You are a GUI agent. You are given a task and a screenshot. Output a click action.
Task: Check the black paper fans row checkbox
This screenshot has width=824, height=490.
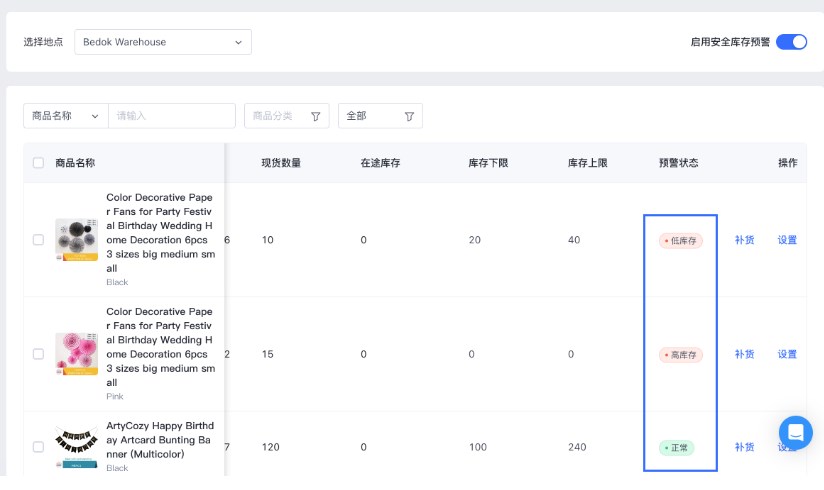coord(39,240)
